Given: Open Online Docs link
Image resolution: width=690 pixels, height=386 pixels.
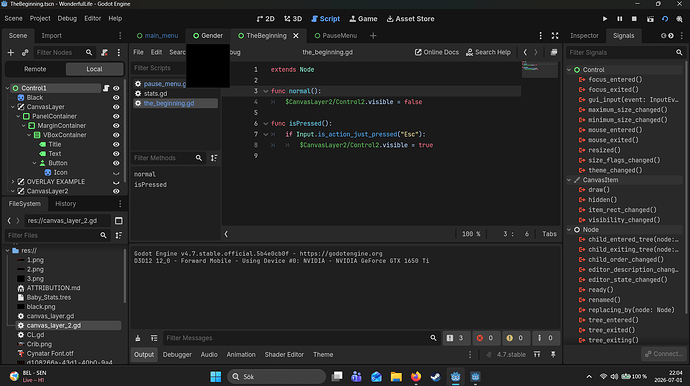Looking at the screenshot, I should [x=437, y=52].
